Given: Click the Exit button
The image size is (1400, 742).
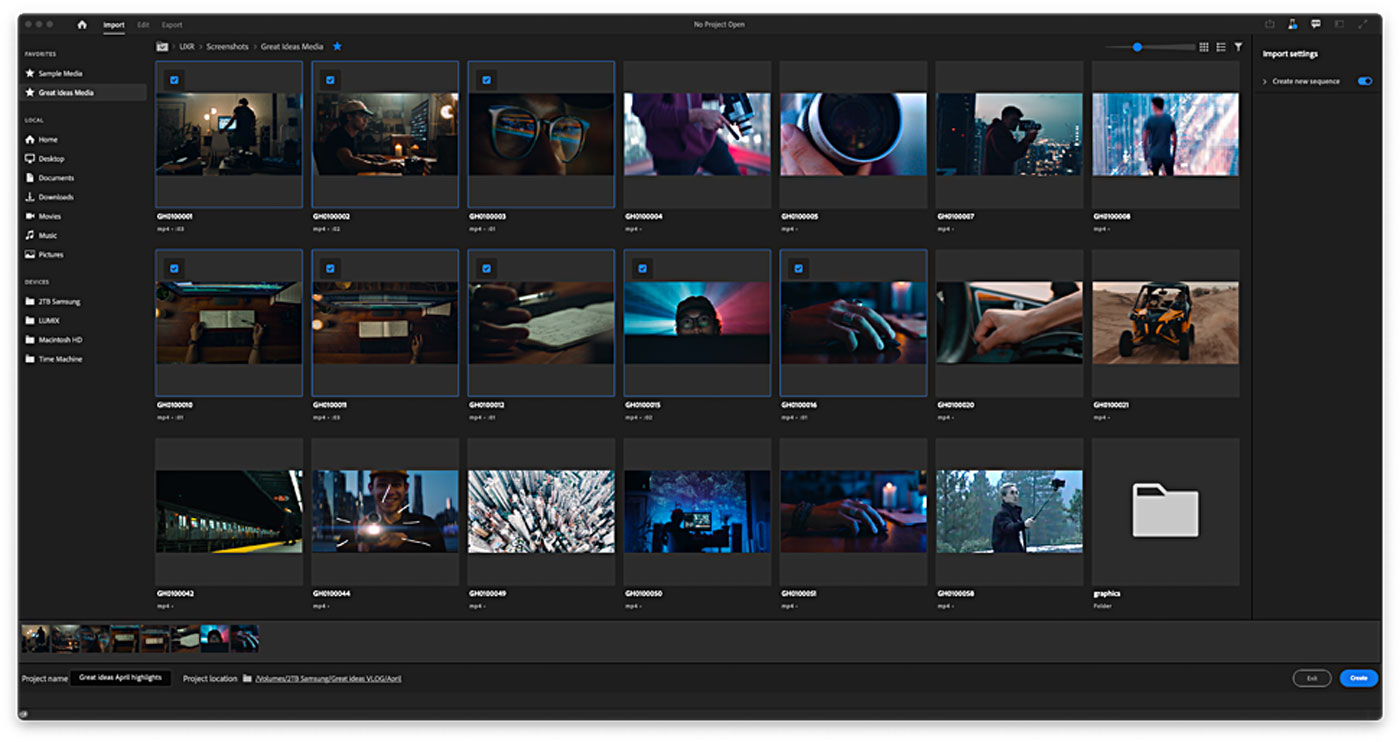Looking at the screenshot, I should [1311, 678].
